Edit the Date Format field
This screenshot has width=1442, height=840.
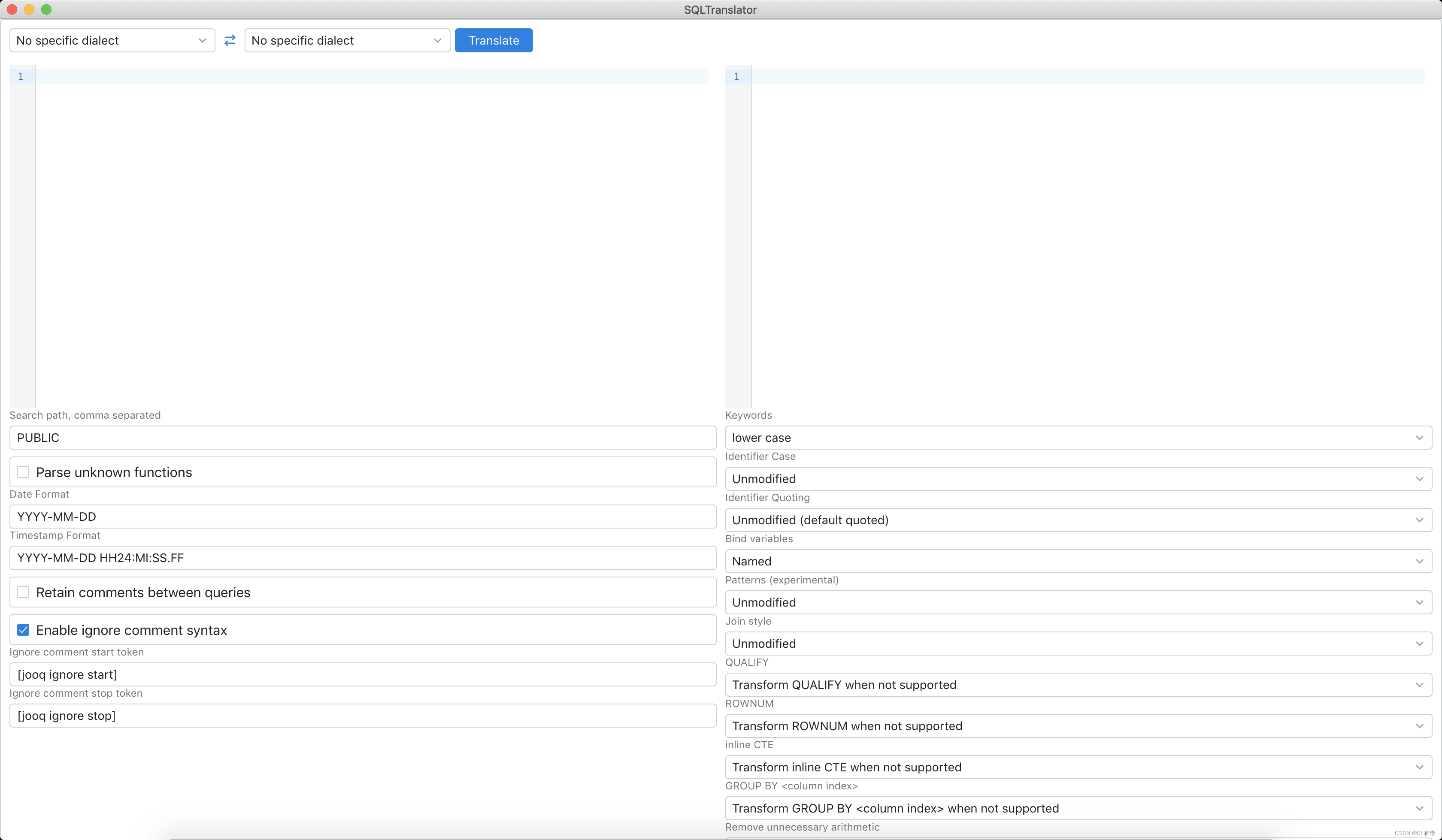(x=363, y=517)
